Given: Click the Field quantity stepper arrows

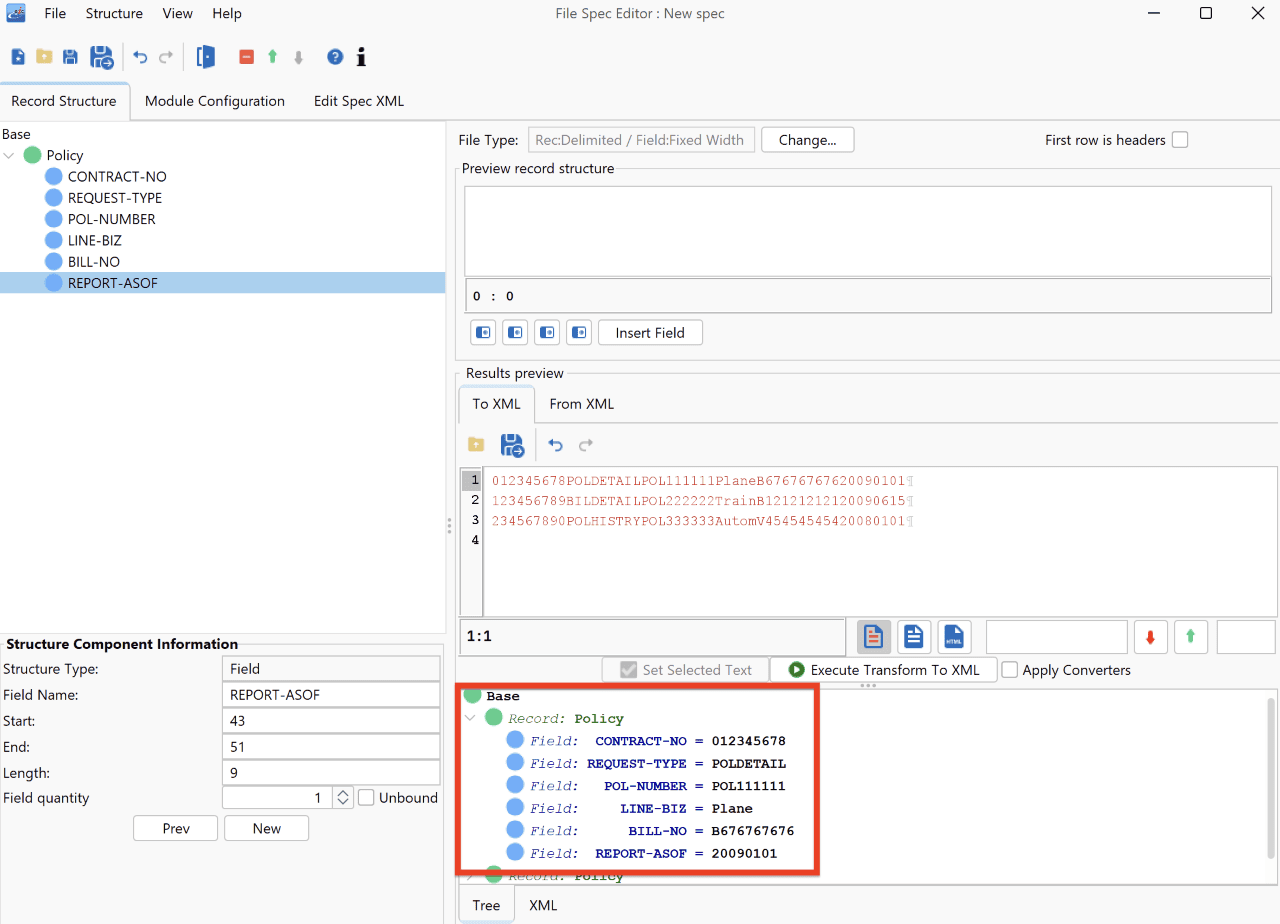Looking at the screenshot, I should click(x=343, y=797).
